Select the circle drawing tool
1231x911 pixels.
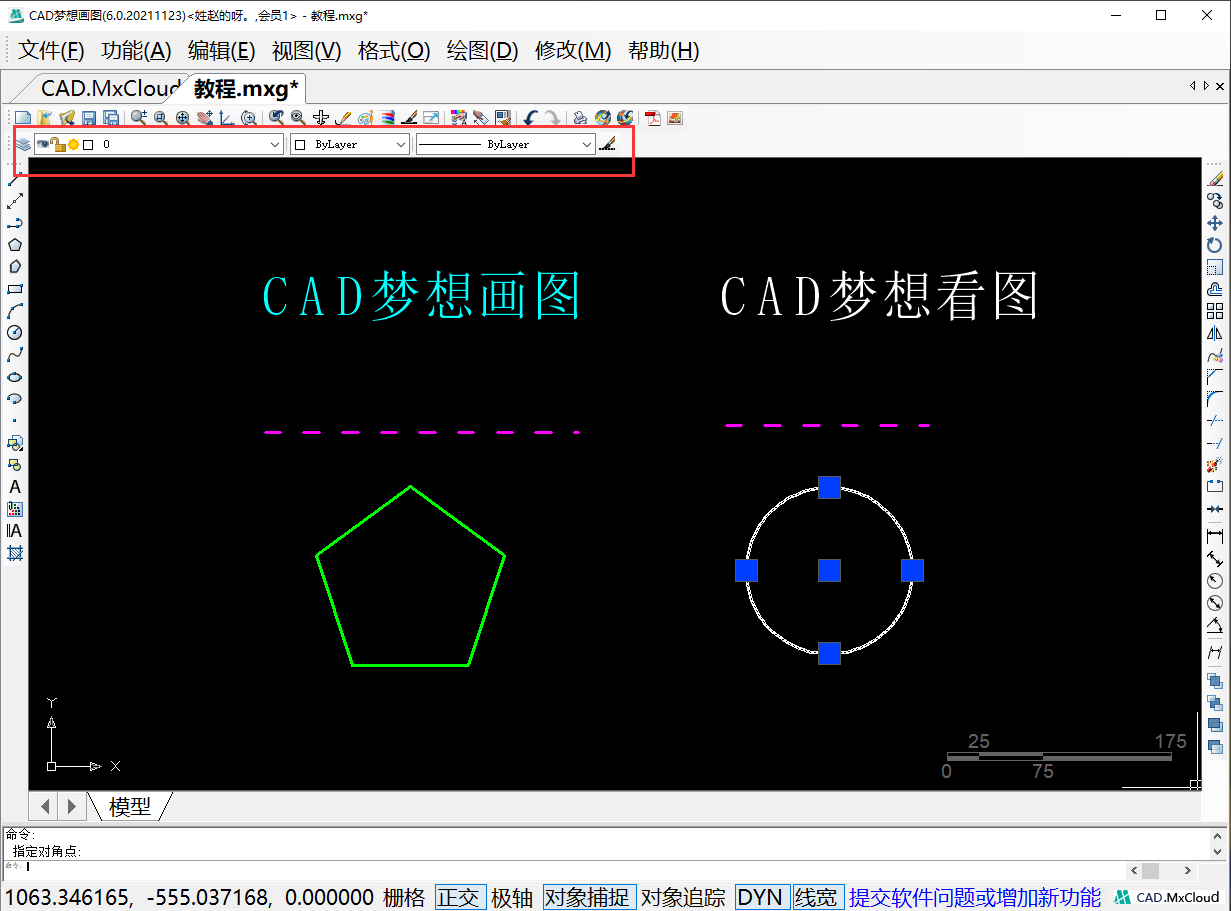point(15,333)
